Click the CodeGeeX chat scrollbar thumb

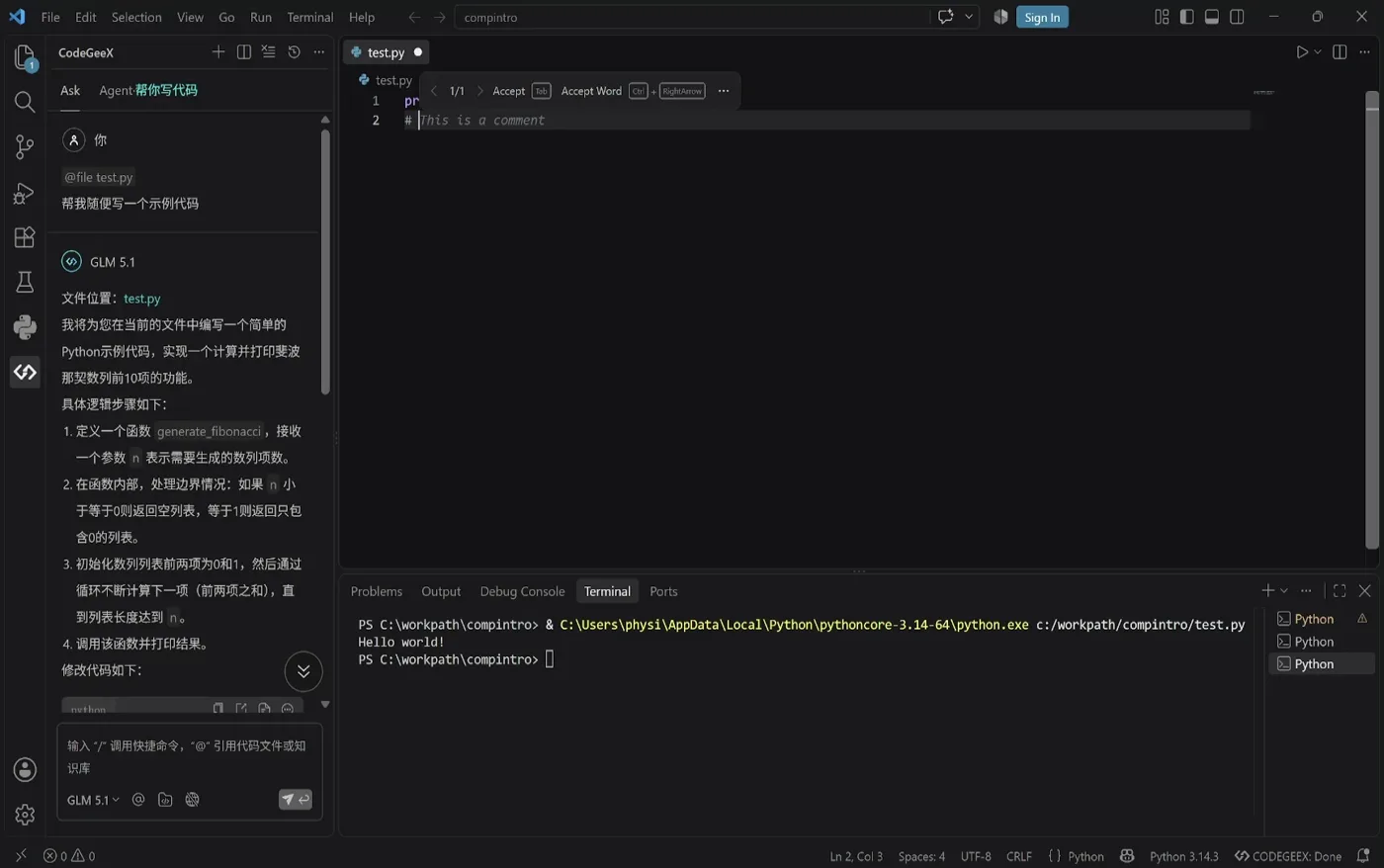[x=325, y=262]
